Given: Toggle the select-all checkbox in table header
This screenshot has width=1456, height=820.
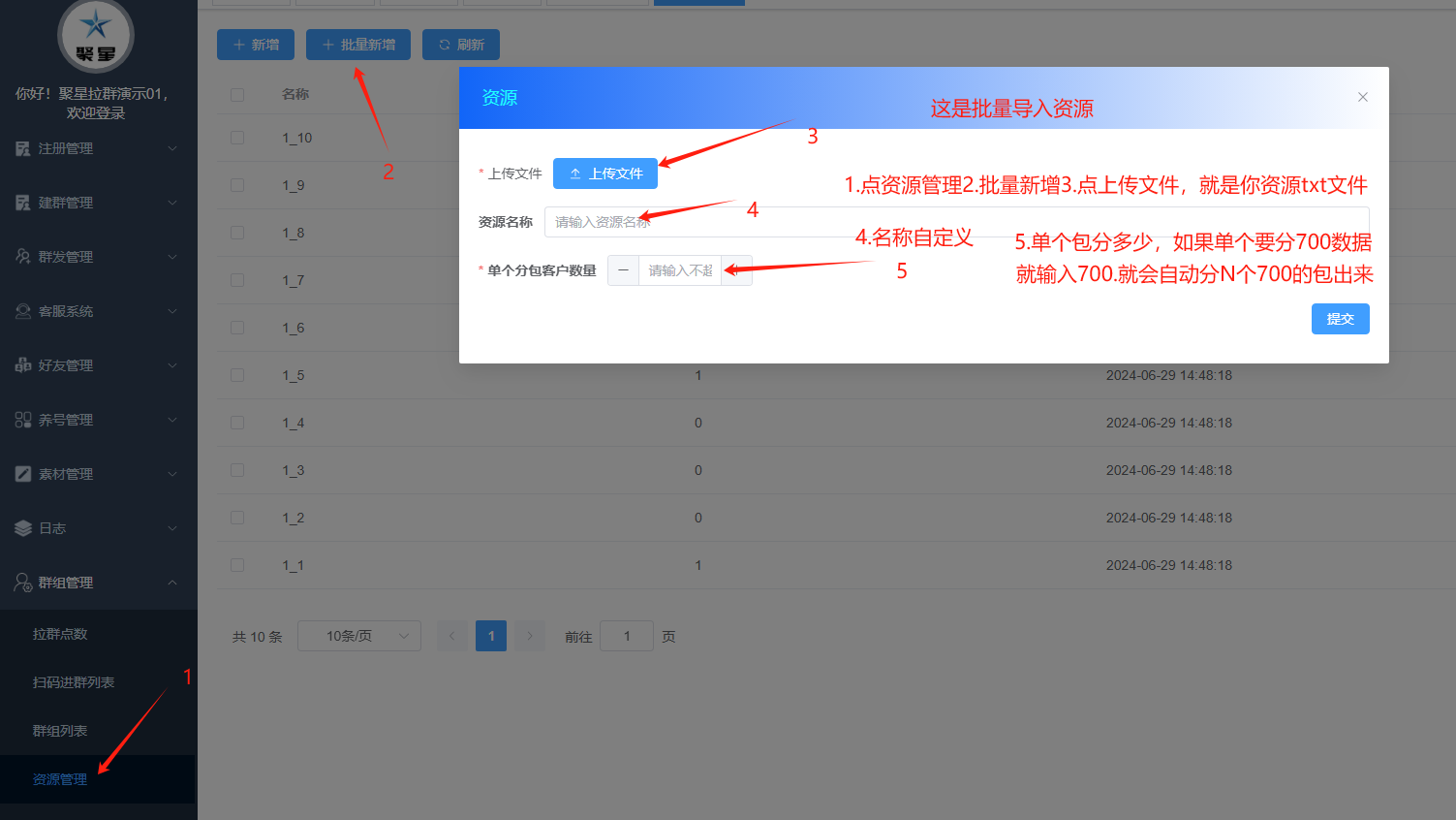Looking at the screenshot, I should tap(236, 93).
